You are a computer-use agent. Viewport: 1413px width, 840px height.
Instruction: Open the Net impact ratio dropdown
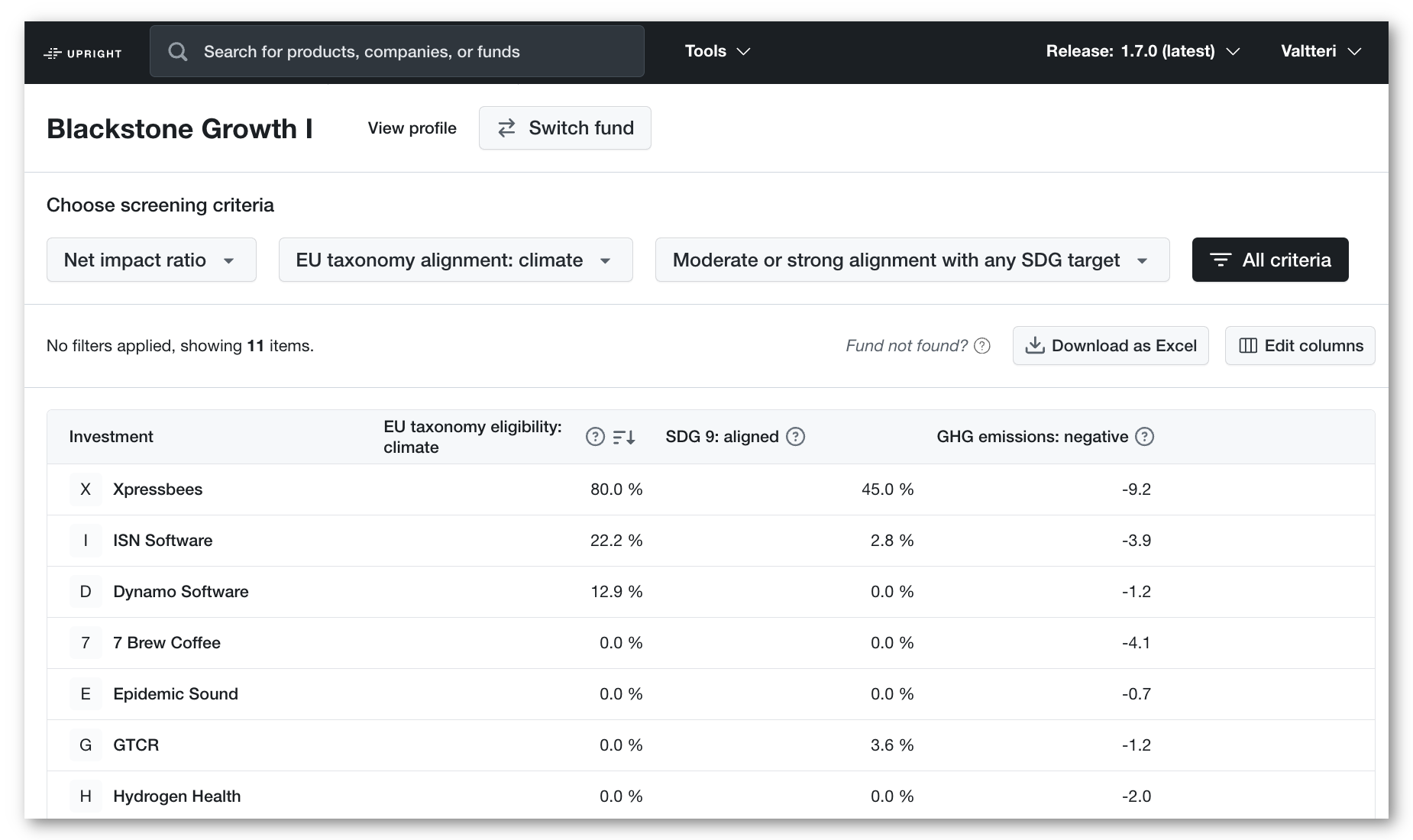151,260
